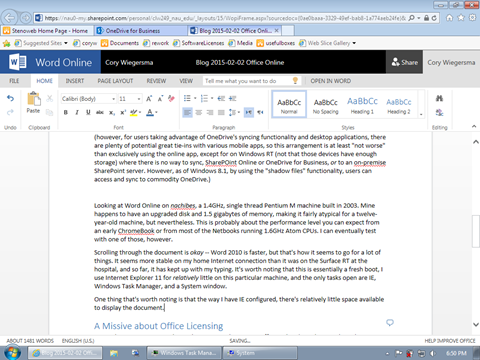Toggle Bold formatting
480x360 pixels.
pos(66,112)
